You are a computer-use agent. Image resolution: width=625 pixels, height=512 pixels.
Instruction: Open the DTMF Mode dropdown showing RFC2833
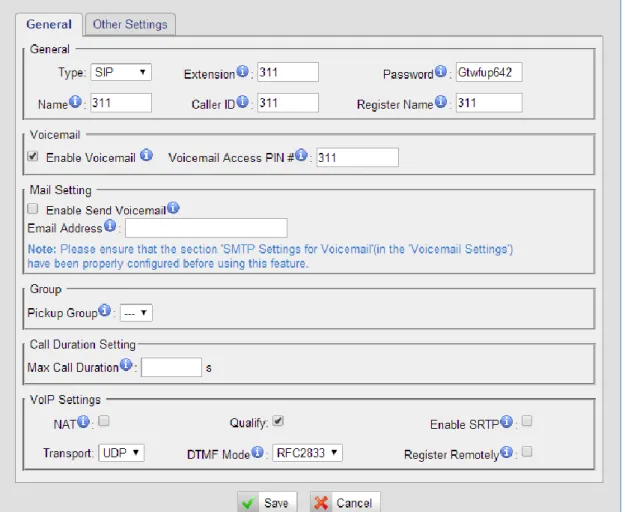click(x=307, y=453)
